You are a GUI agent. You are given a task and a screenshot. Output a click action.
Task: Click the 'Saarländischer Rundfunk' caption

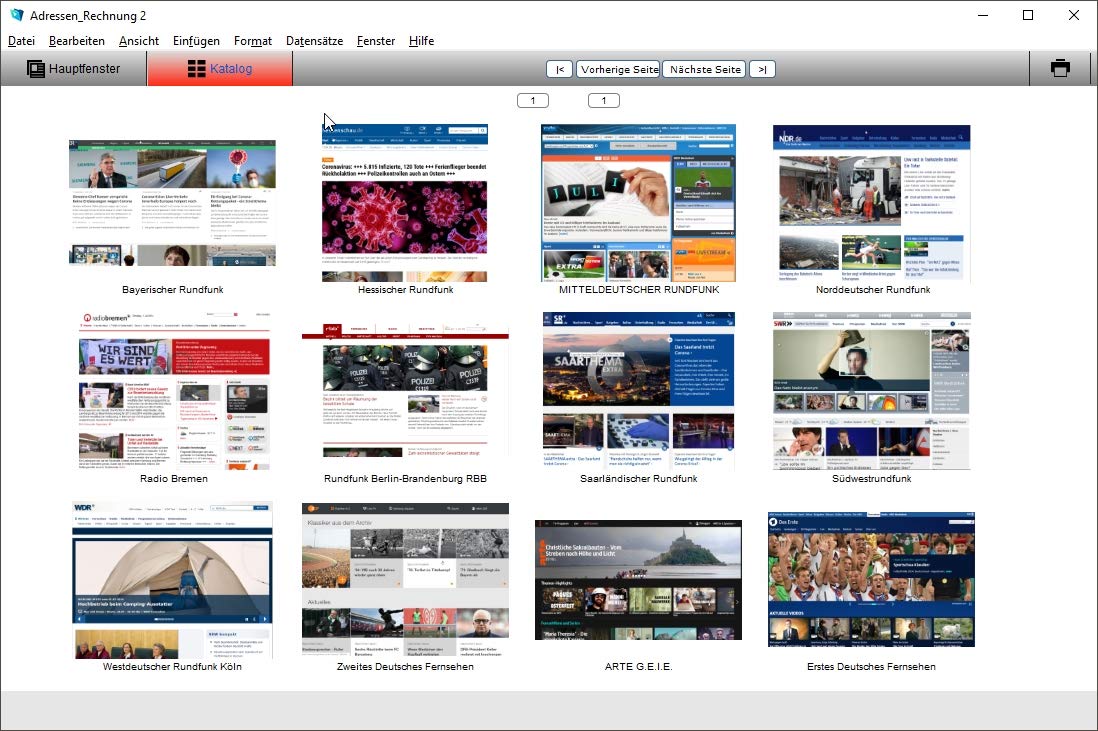(639, 478)
